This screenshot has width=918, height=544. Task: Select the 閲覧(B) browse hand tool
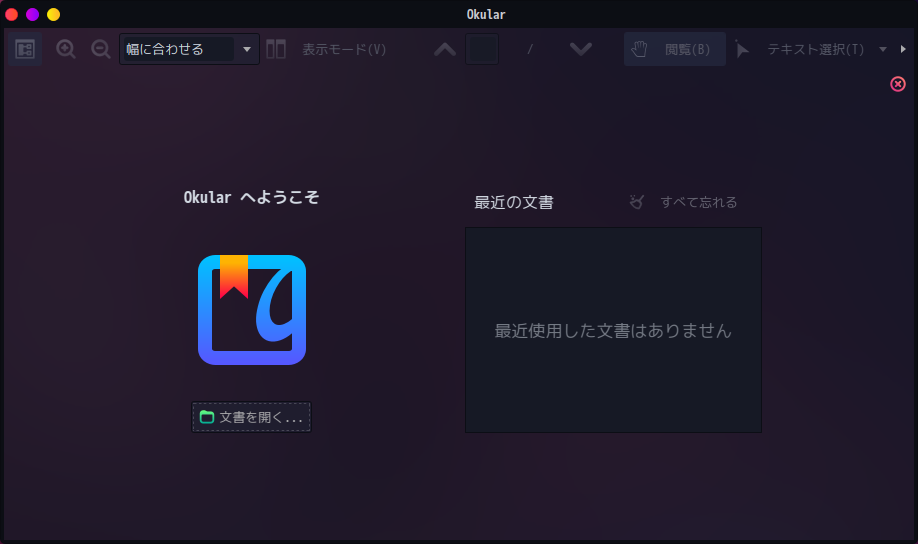(x=674, y=49)
